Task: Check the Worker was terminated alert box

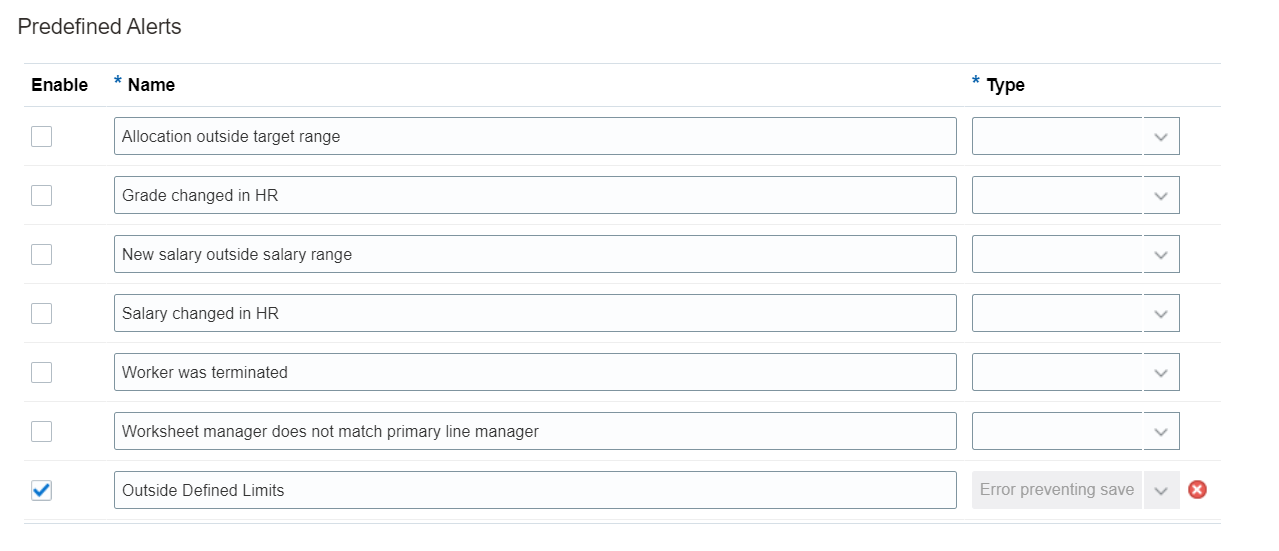Action: pyautogui.click(x=41, y=373)
